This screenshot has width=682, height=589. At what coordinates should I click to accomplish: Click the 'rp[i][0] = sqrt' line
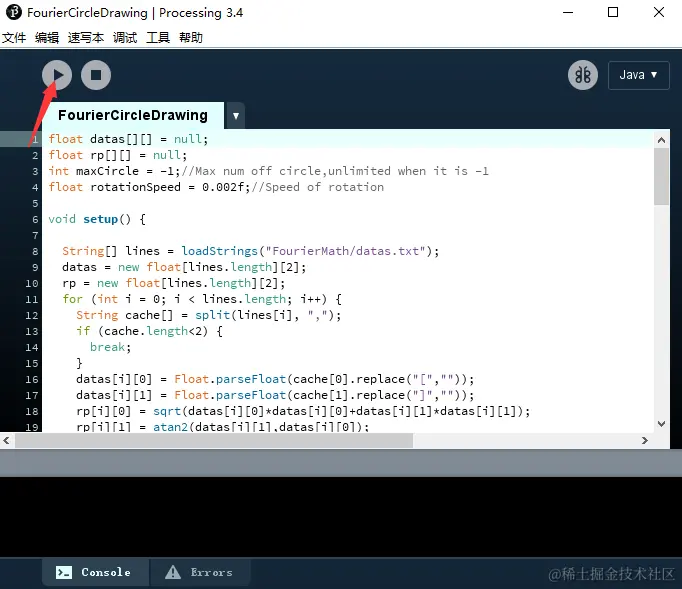[303, 412]
